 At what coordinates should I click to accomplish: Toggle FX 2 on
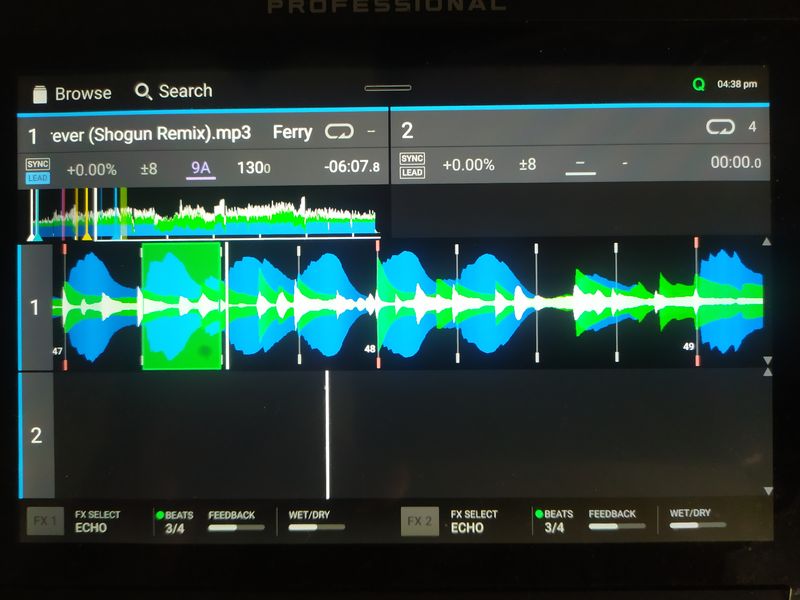420,521
